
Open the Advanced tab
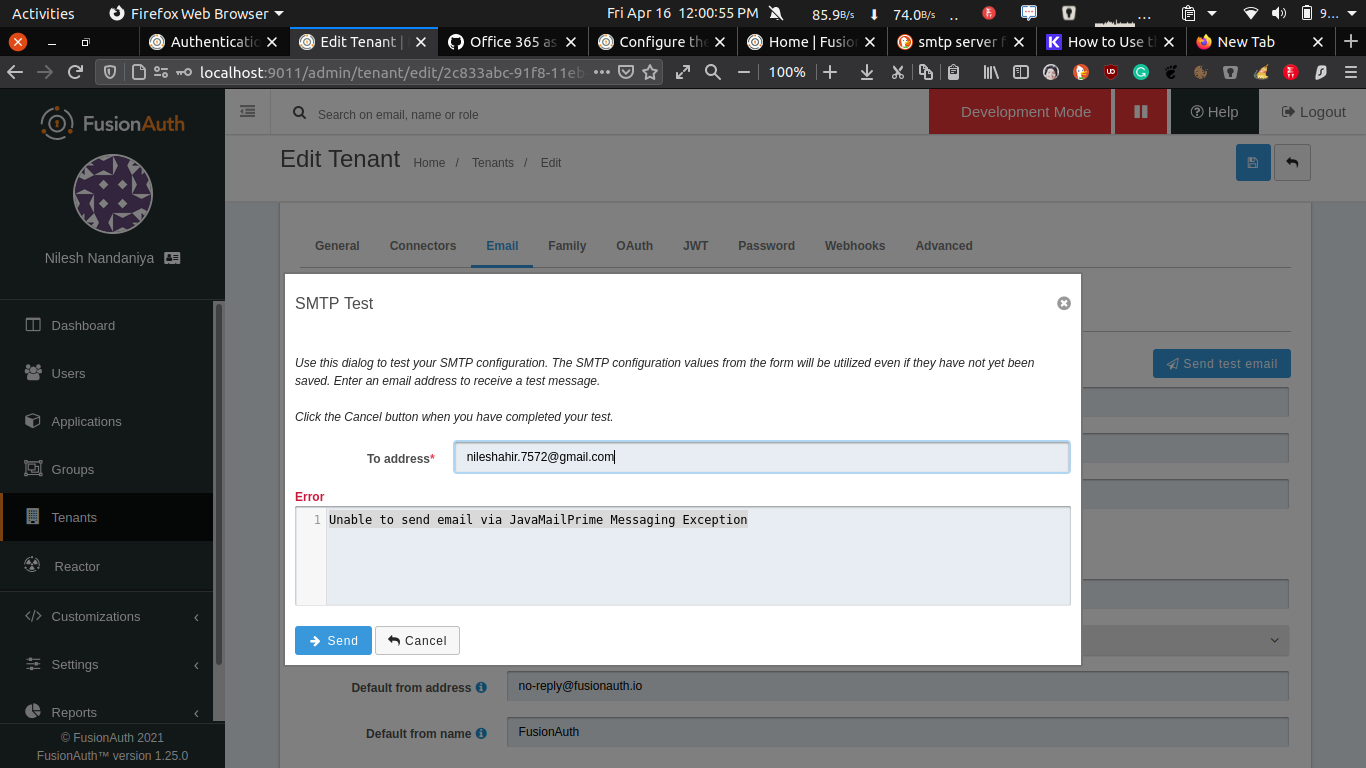[x=944, y=246]
